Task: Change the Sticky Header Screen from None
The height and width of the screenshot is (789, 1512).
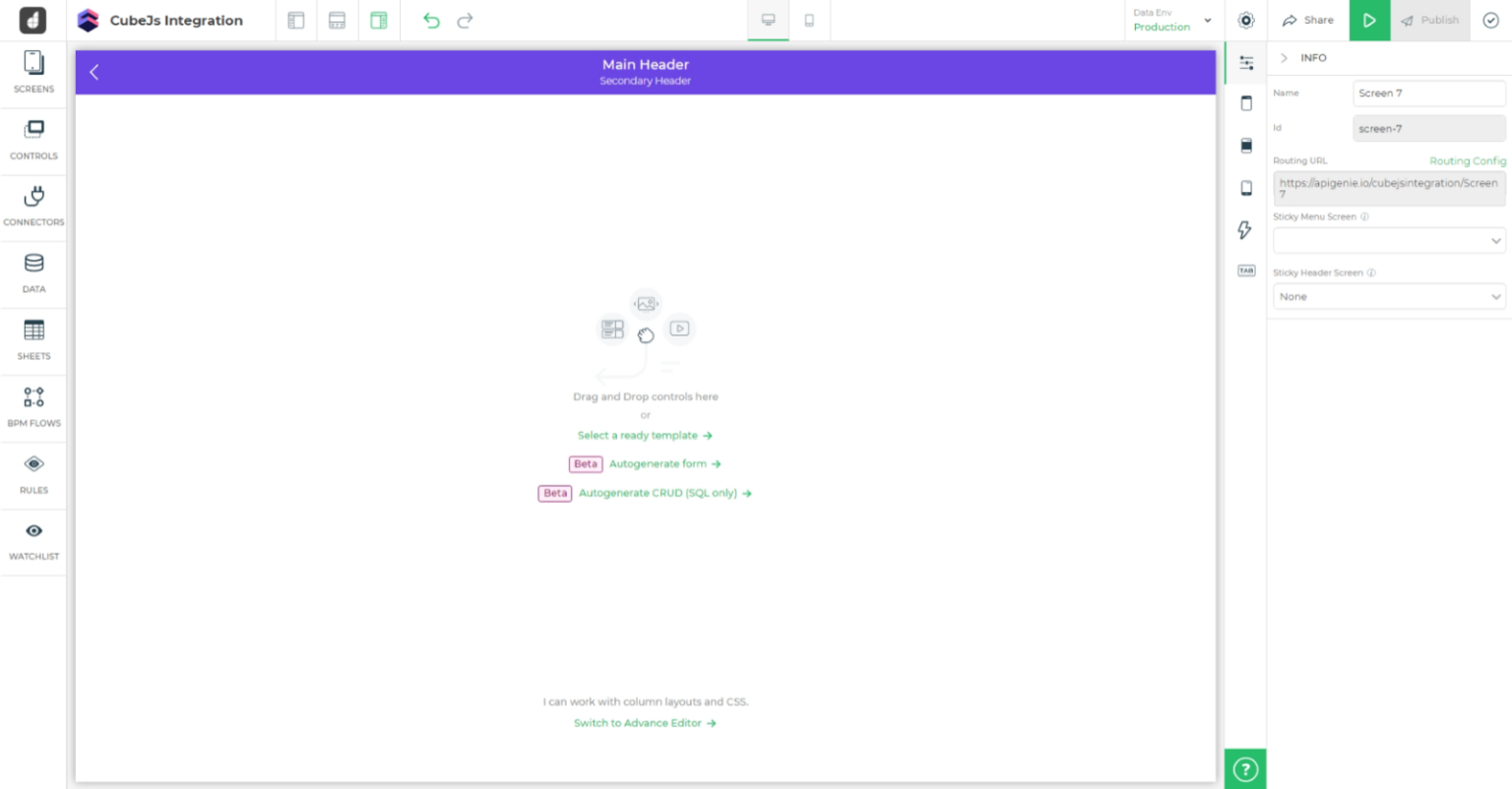Action: (x=1388, y=296)
